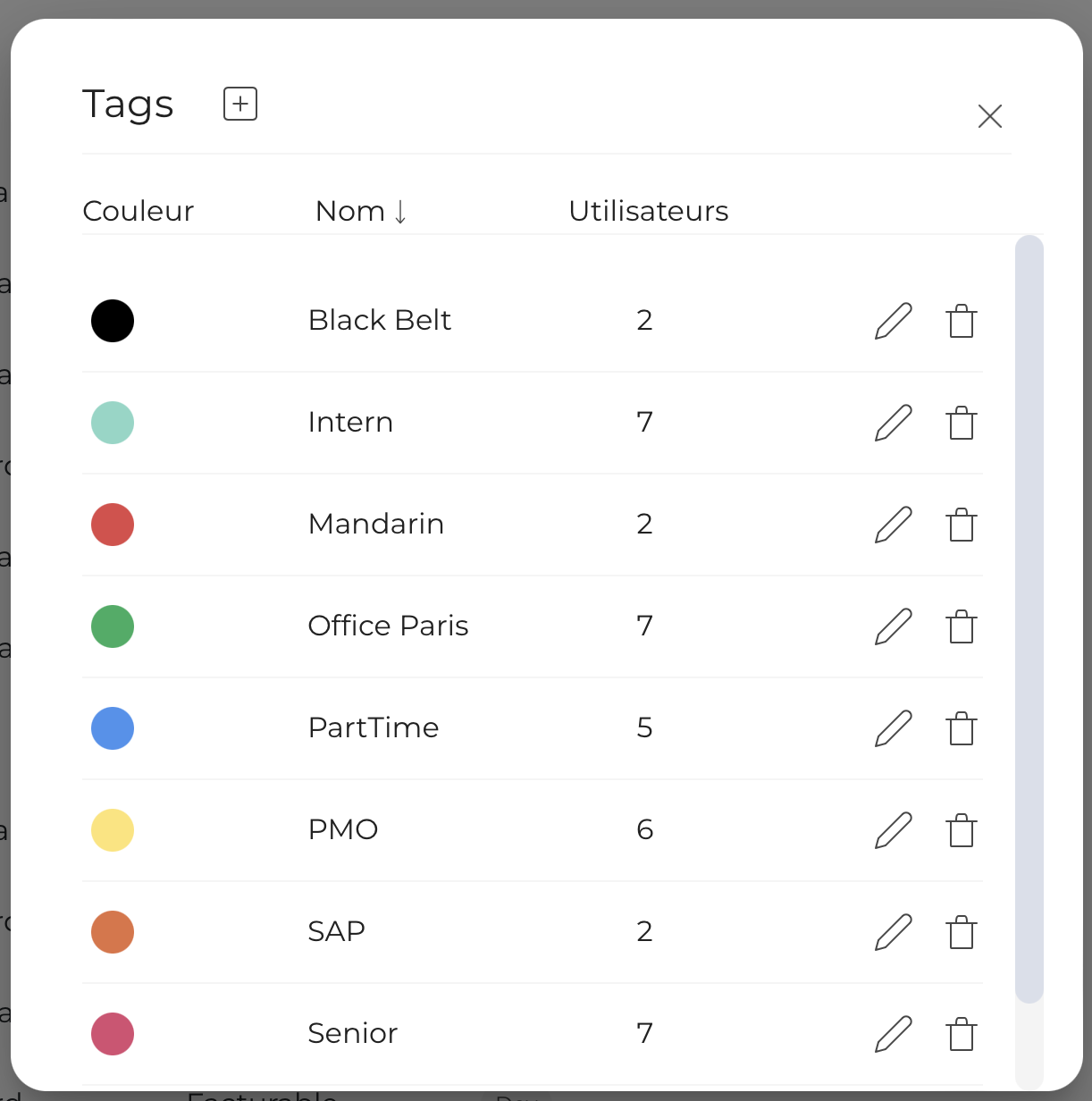Viewport: 1092px width, 1101px height.
Task: Delete the Senior tag
Action: coord(962,1034)
